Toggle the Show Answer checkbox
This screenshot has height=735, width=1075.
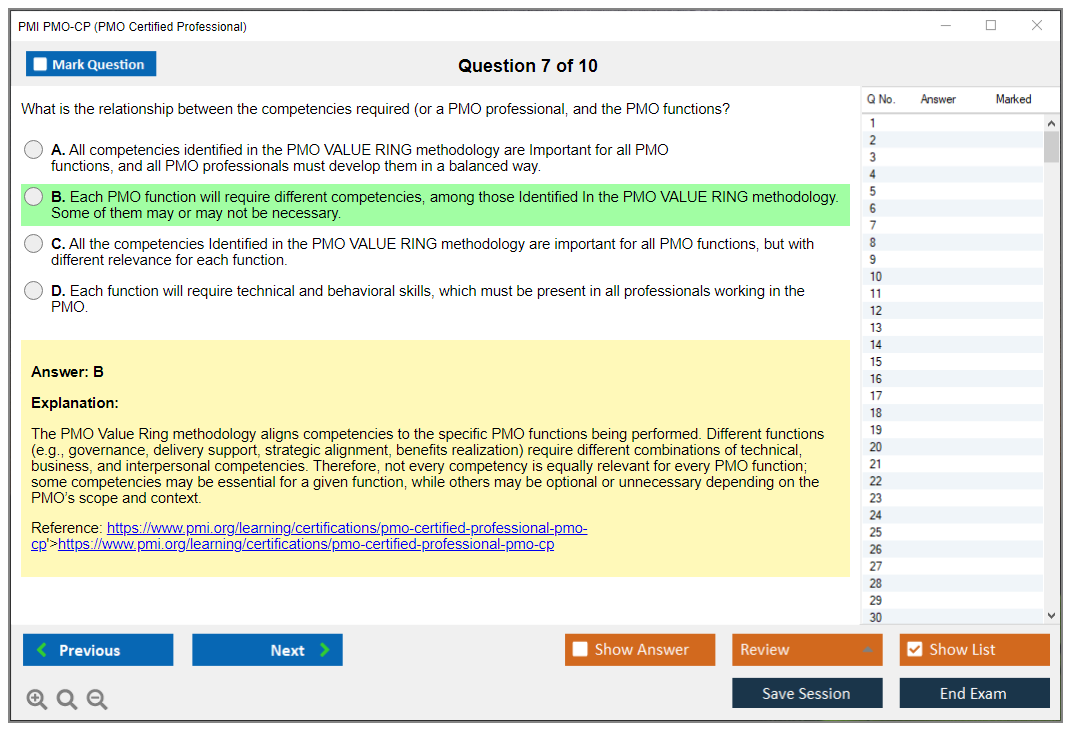581,650
